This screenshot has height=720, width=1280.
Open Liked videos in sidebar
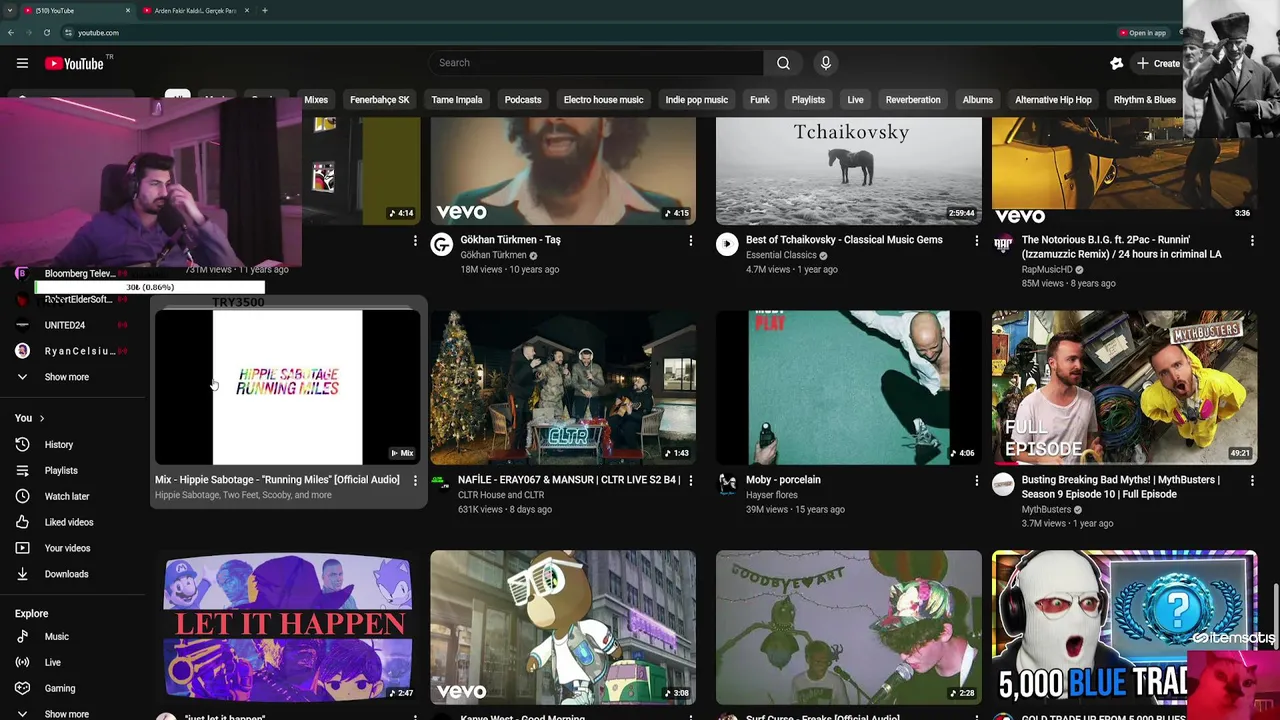tap(68, 522)
